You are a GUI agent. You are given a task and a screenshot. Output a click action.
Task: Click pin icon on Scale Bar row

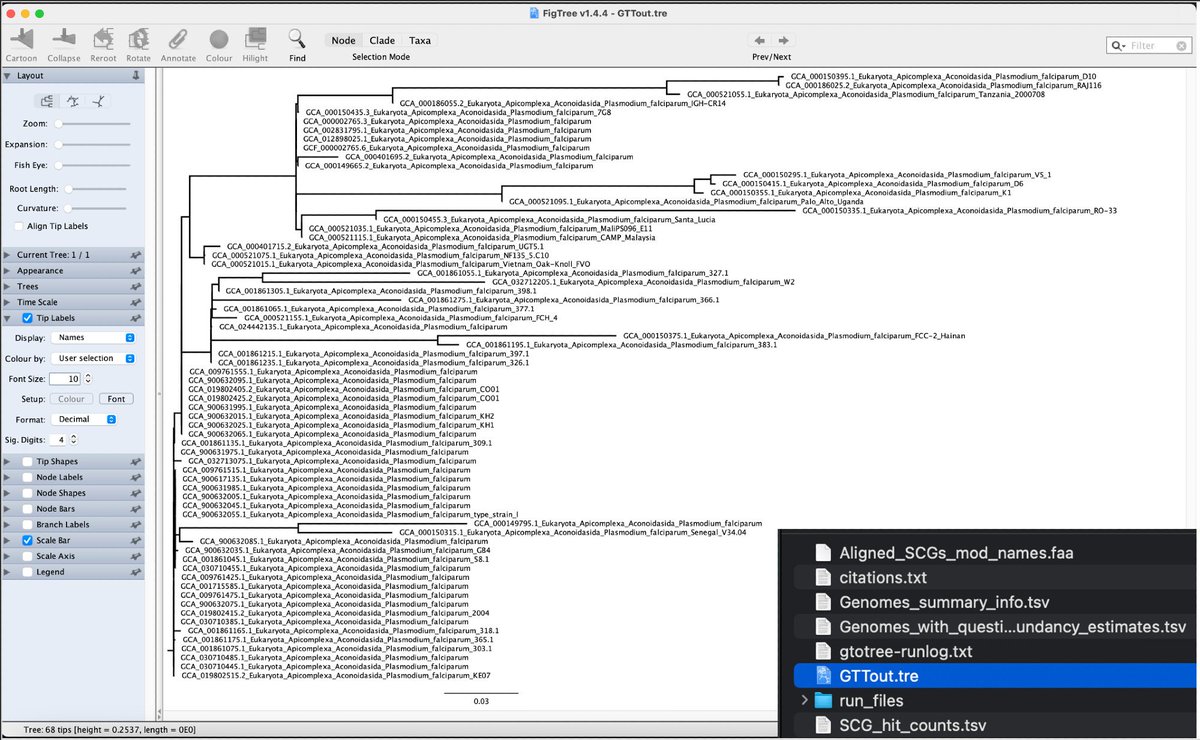click(135, 541)
